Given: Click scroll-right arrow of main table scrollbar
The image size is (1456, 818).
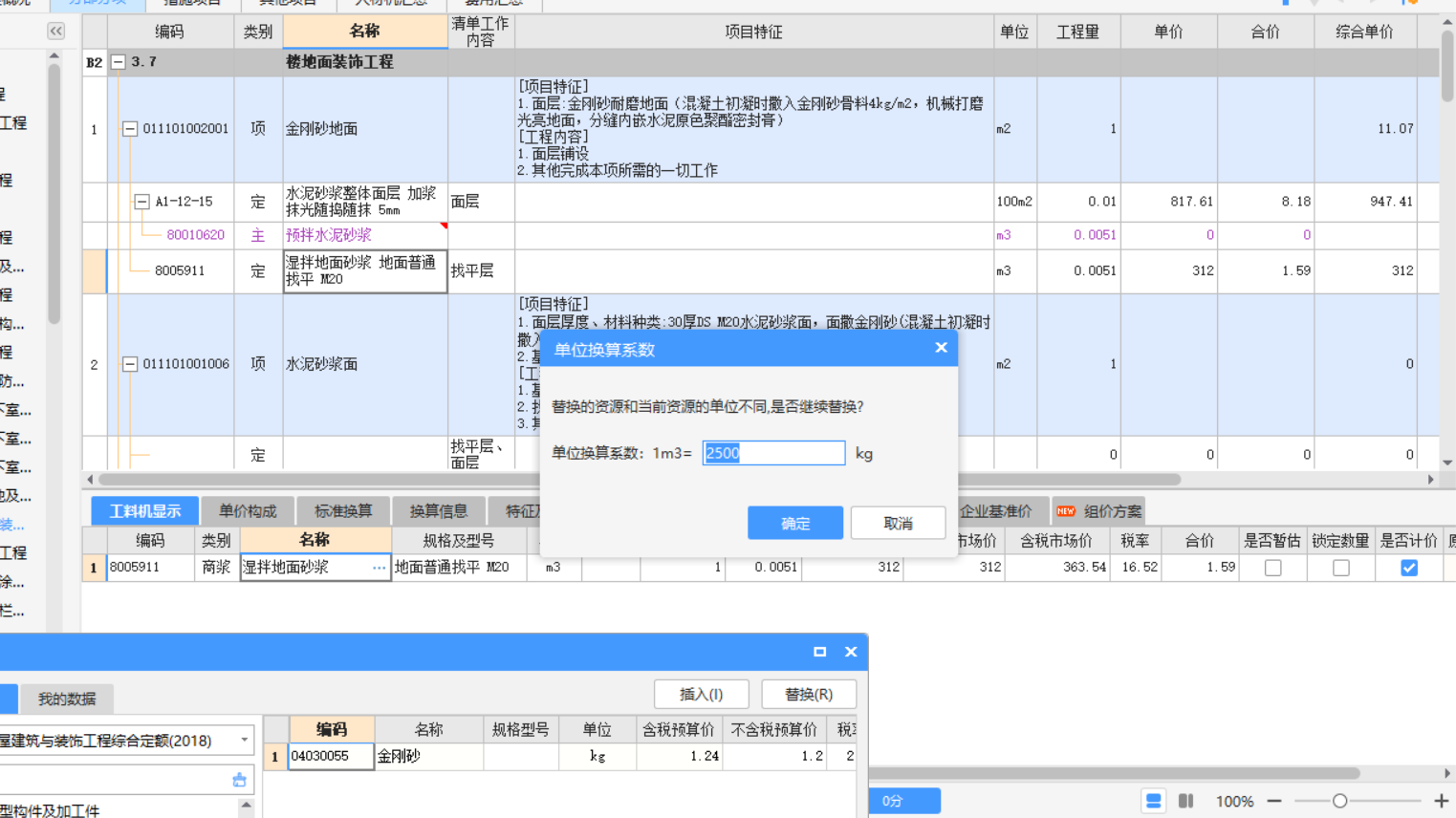Looking at the screenshot, I should pyautogui.click(x=1431, y=480).
